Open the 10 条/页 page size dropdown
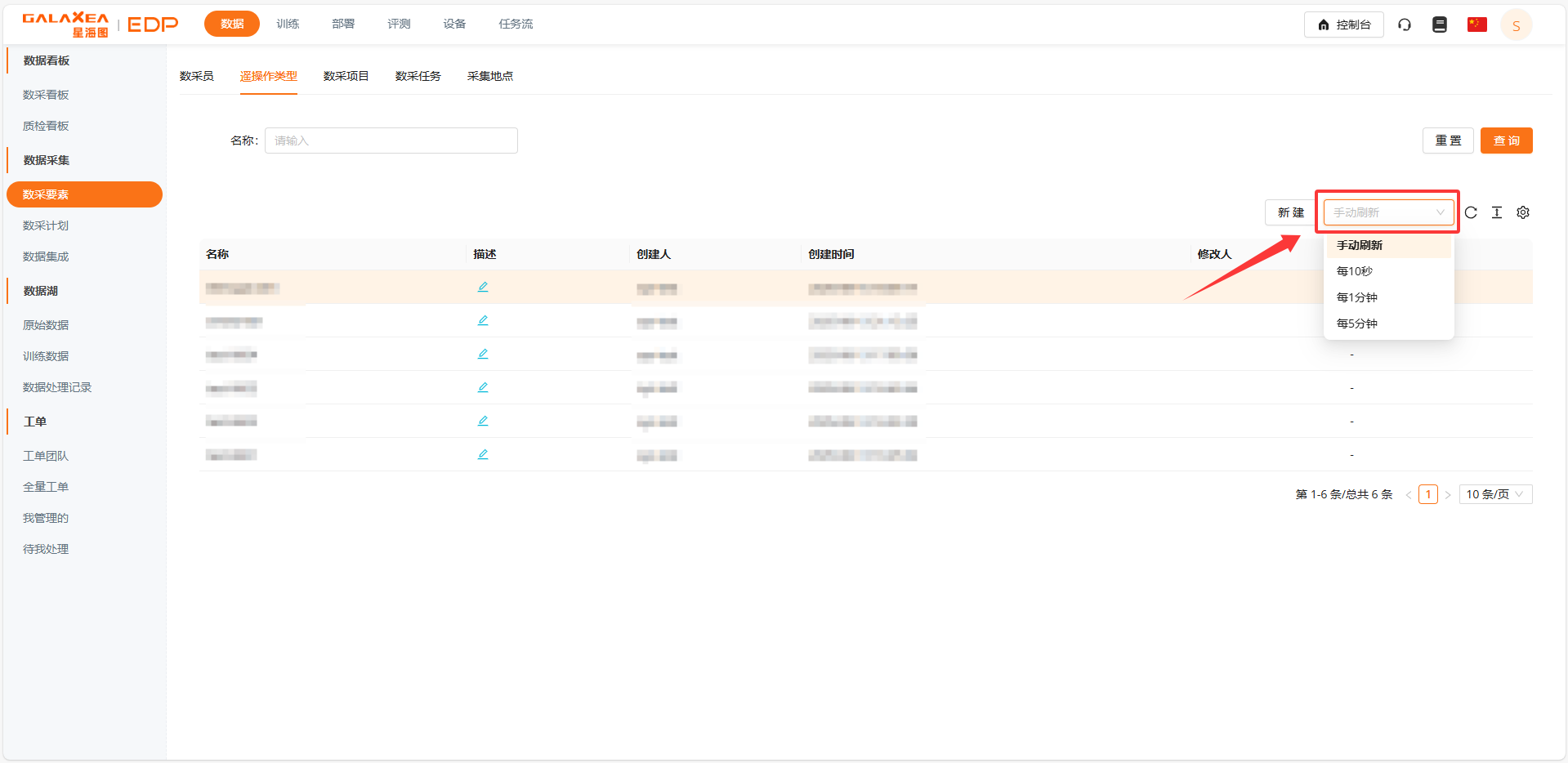Viewport: 1568px width, 763px height. click(x=1494, y=494)
